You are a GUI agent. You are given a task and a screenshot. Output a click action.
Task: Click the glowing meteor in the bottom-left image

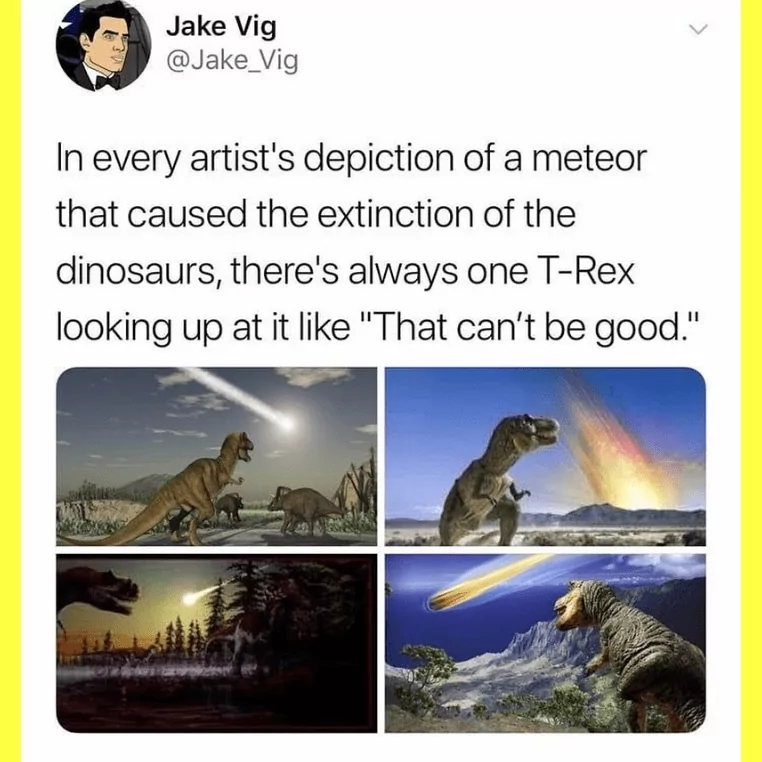[197, 595]
